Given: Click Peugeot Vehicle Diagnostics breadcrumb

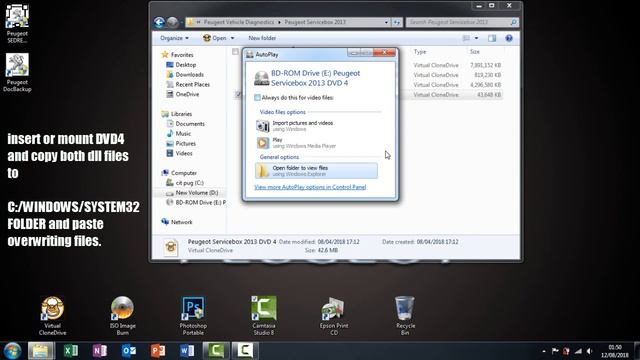Looking at the screenshot, I should pyautogui.click(x=239, y=22).
